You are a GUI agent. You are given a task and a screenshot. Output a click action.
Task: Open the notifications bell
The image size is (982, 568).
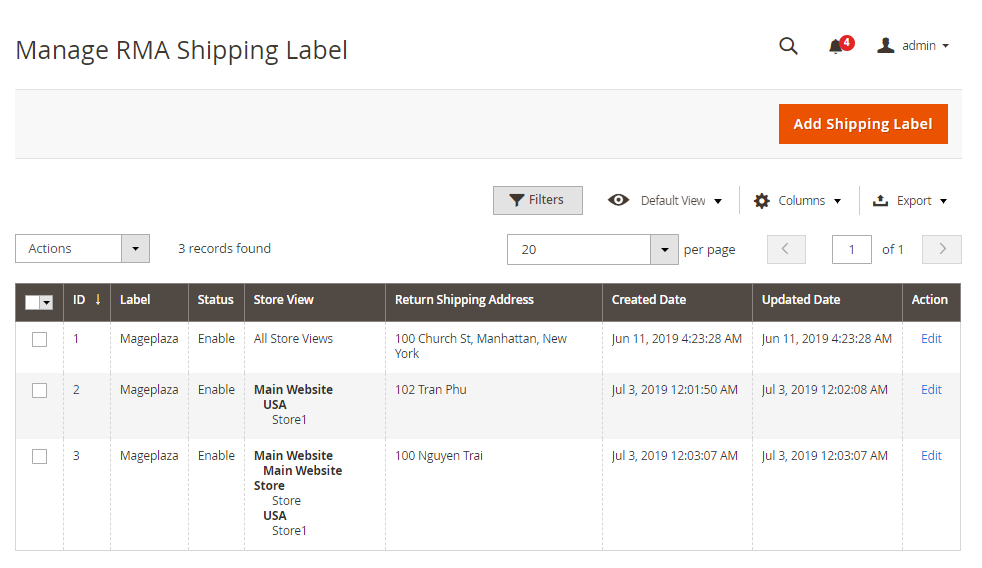click(836, 47)
